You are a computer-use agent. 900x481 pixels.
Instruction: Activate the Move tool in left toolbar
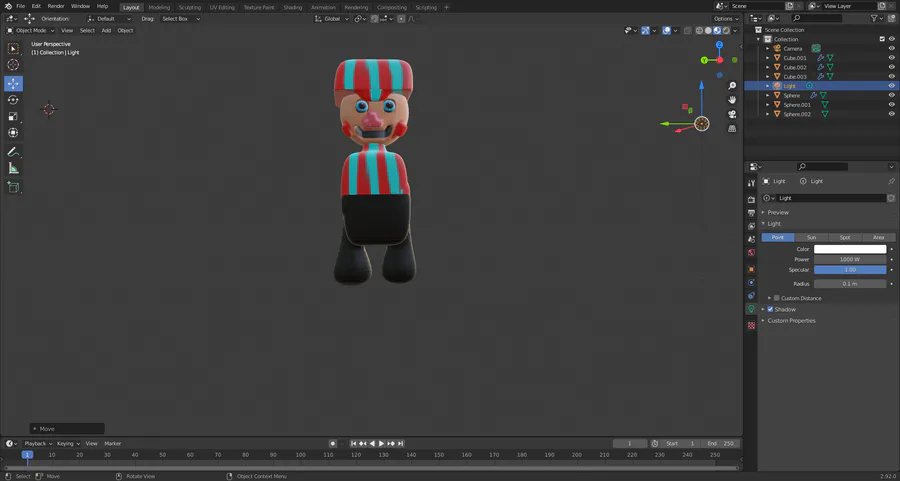coord(13,83)
